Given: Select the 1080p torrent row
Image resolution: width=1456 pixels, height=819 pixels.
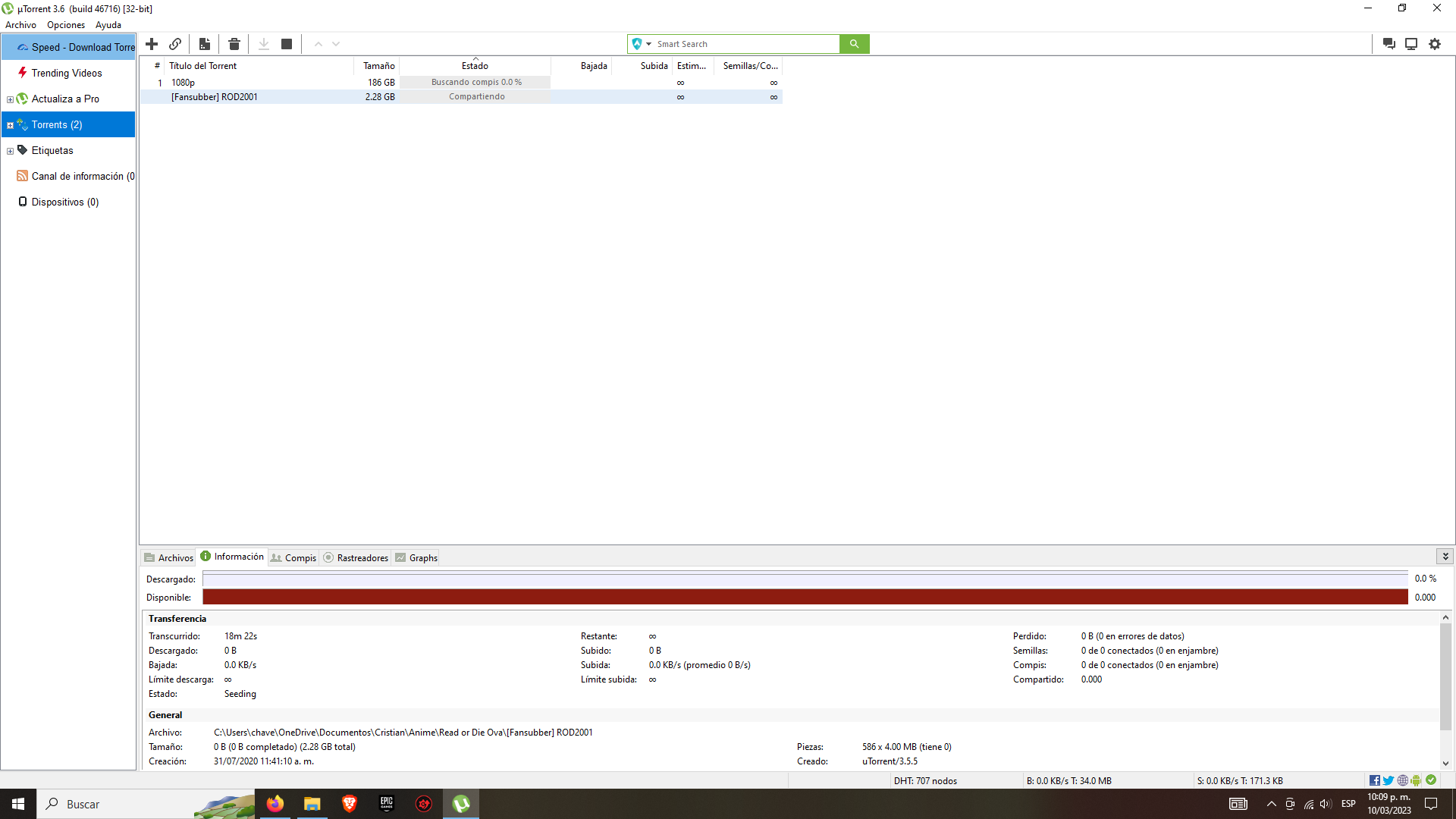Looking at the screenshot, I should [461, 83].
